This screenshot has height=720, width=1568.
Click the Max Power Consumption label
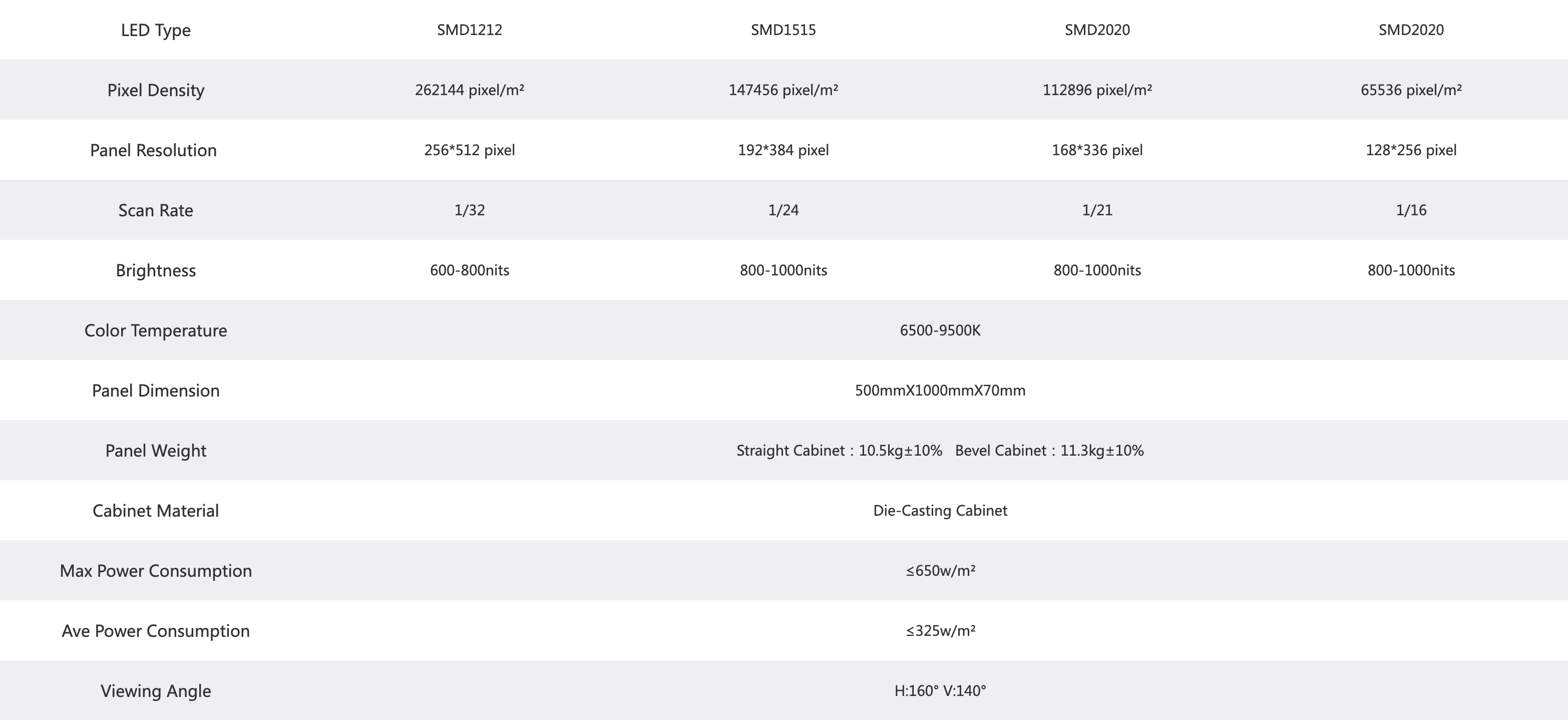(x=156, y=571)
